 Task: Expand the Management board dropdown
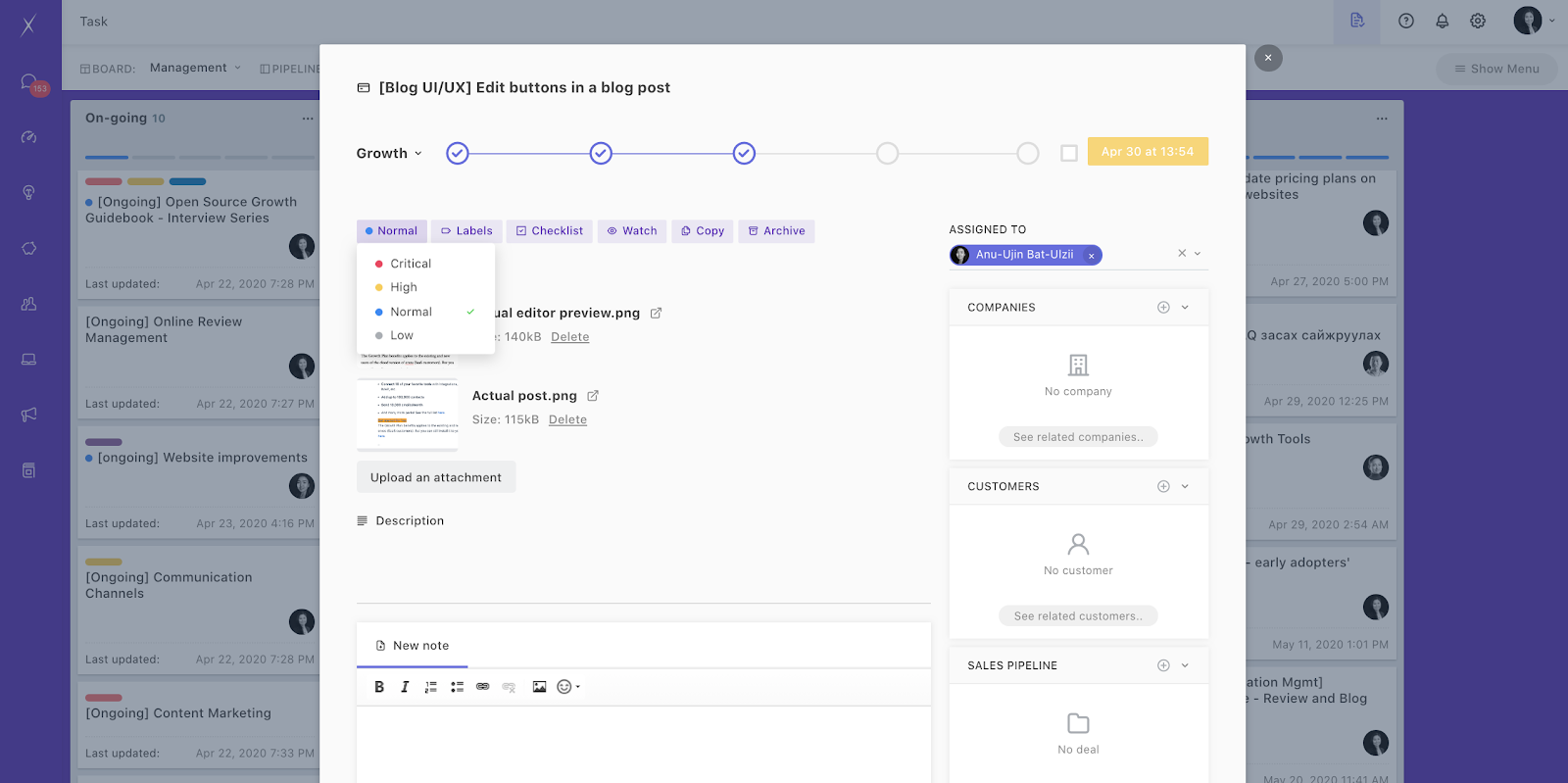(x=195, y=68)
